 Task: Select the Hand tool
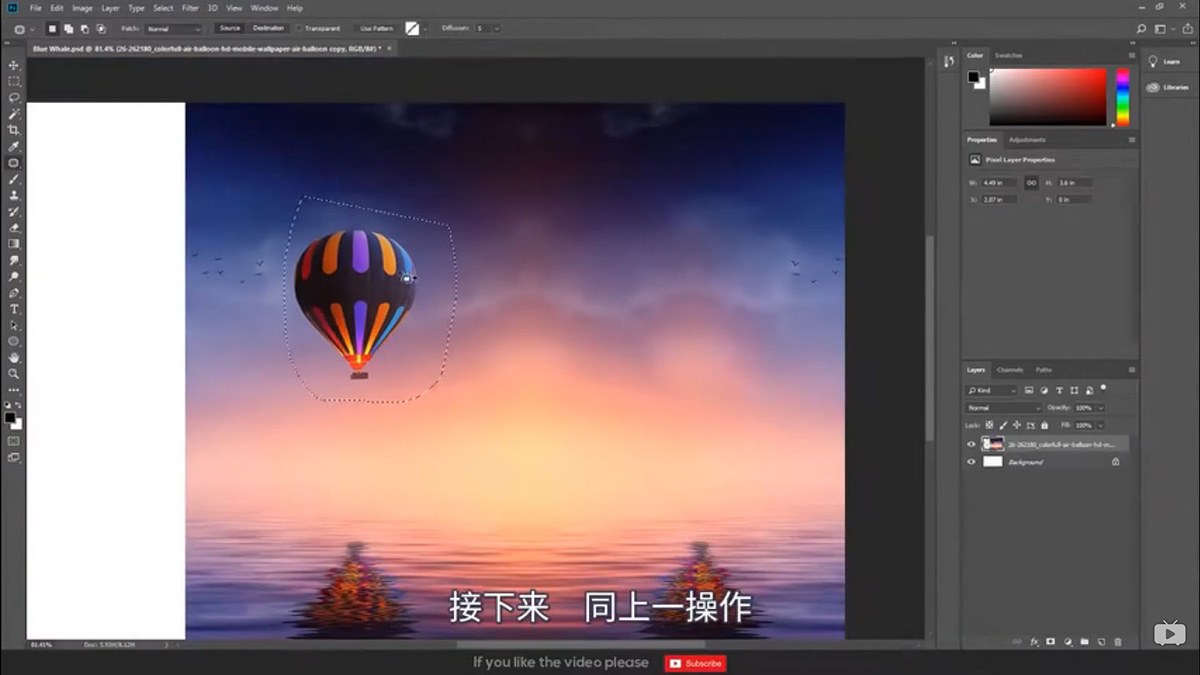click(14, 356)
